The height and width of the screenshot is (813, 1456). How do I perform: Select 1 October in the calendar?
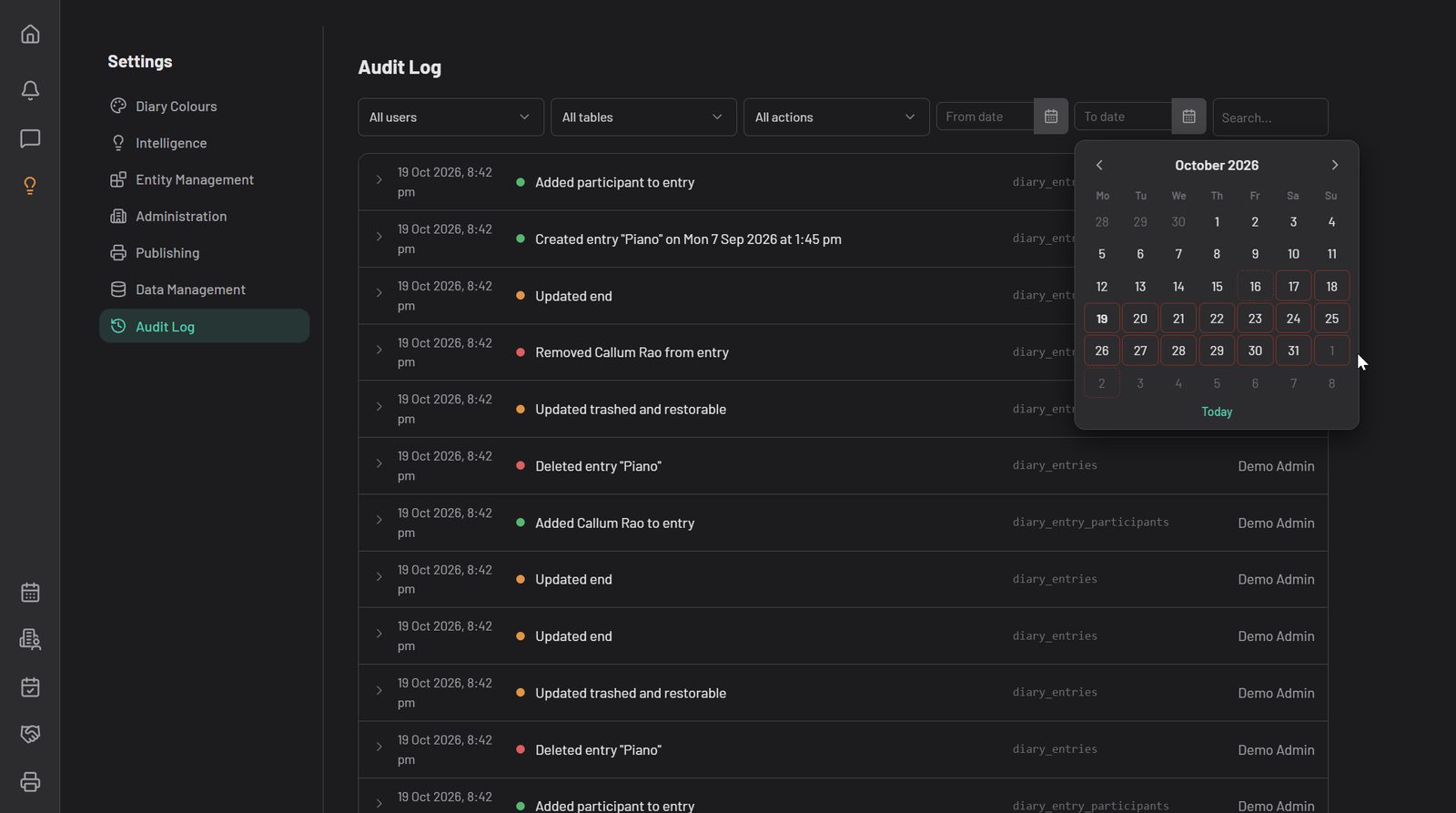tap(1217, 222)
